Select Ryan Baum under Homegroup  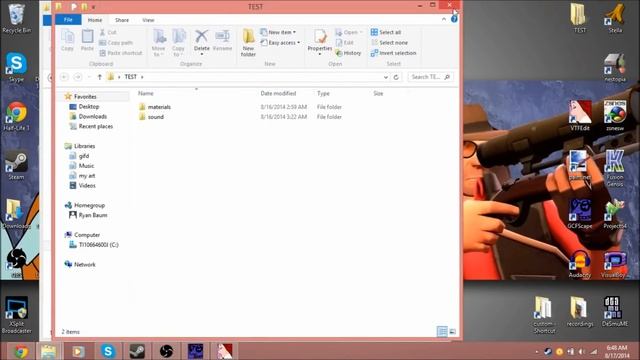(x=89, y=215)
